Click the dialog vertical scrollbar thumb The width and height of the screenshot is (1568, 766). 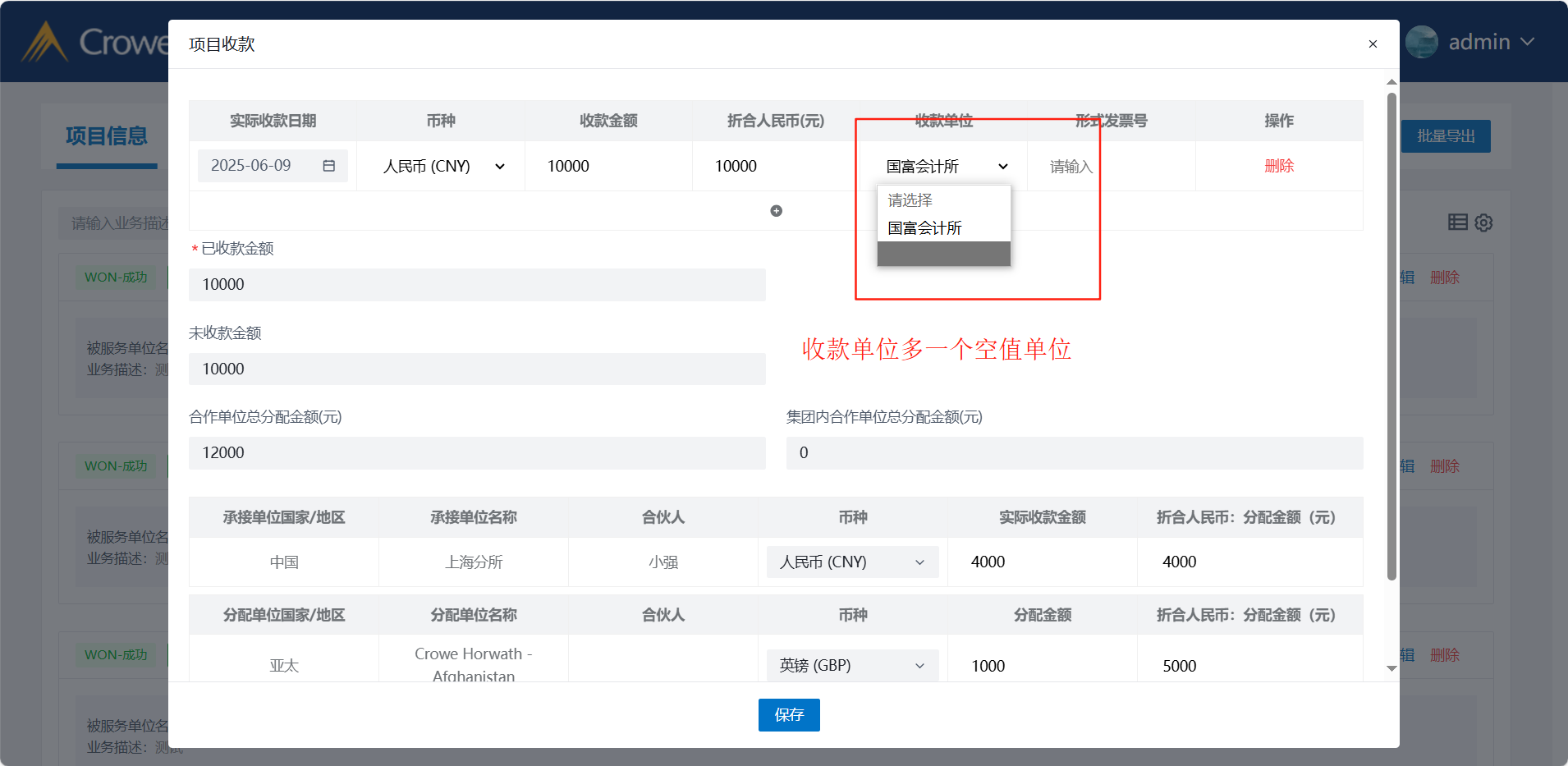(1391, 337)
